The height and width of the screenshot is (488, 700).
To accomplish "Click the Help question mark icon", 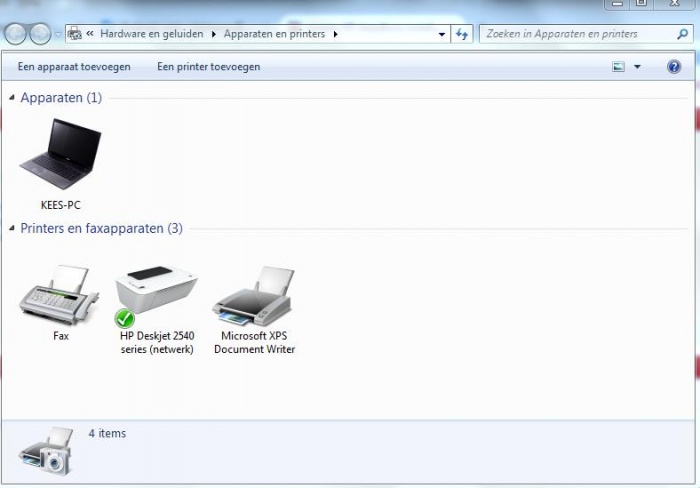I will (674, 67).
